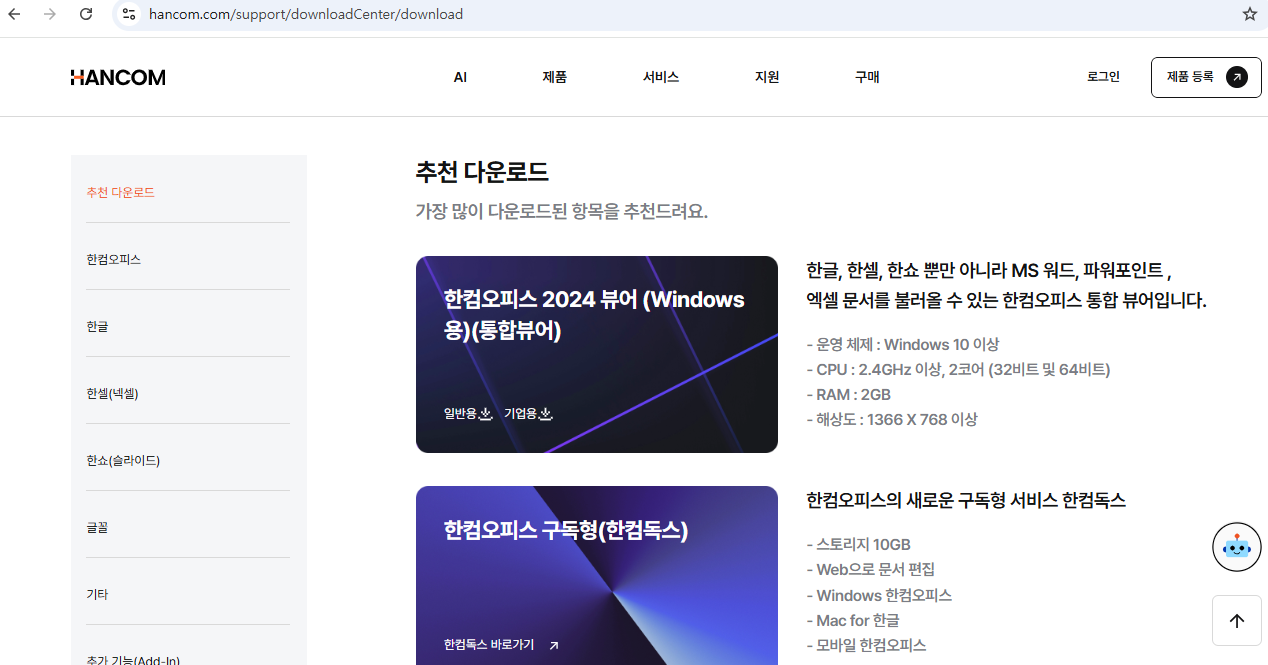This screenshot has width=1268, height=665.
Task: Select 추가 기능(Add-In) in the sidebar
Action: 133,659
